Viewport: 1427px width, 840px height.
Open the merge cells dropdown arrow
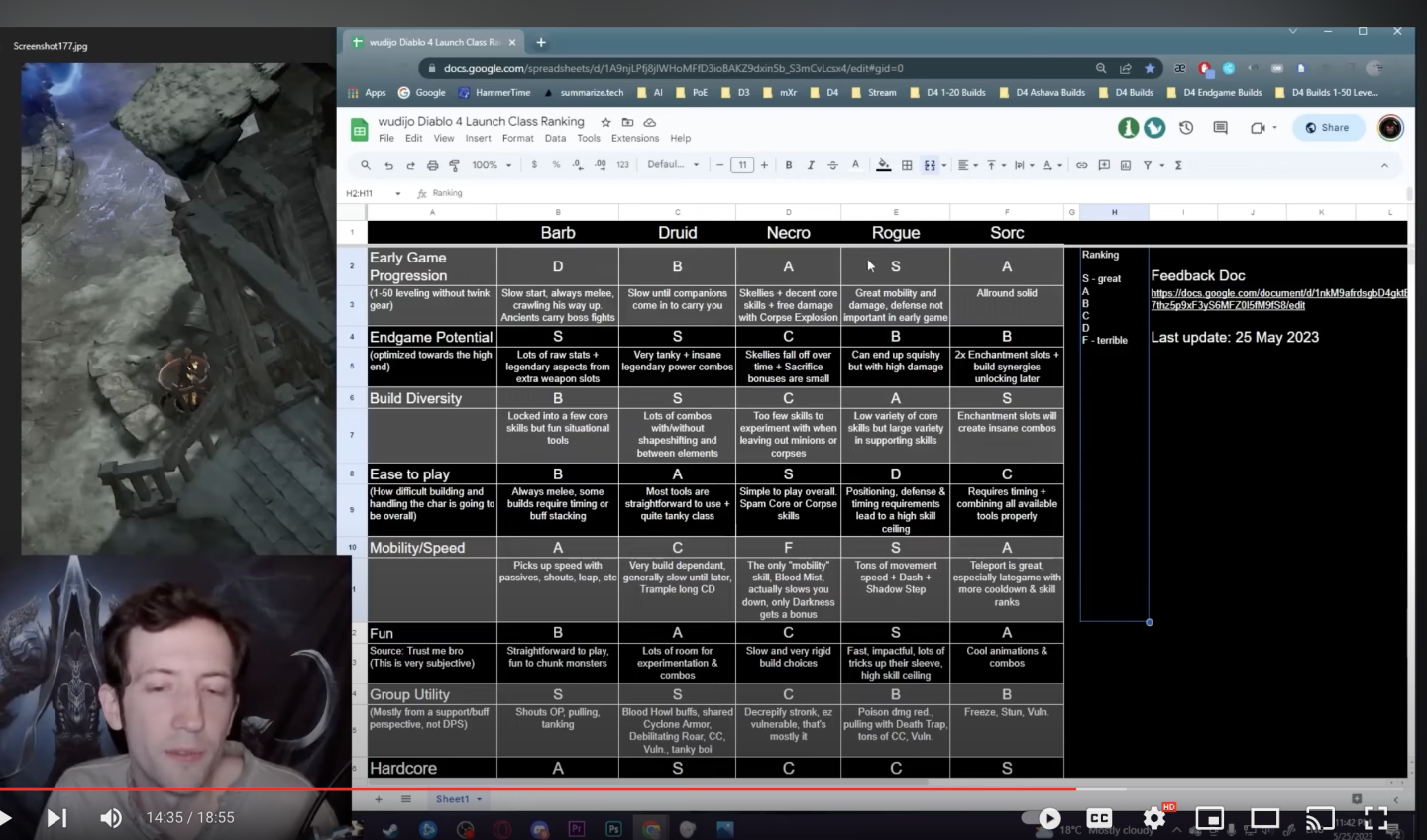[943, 165]
